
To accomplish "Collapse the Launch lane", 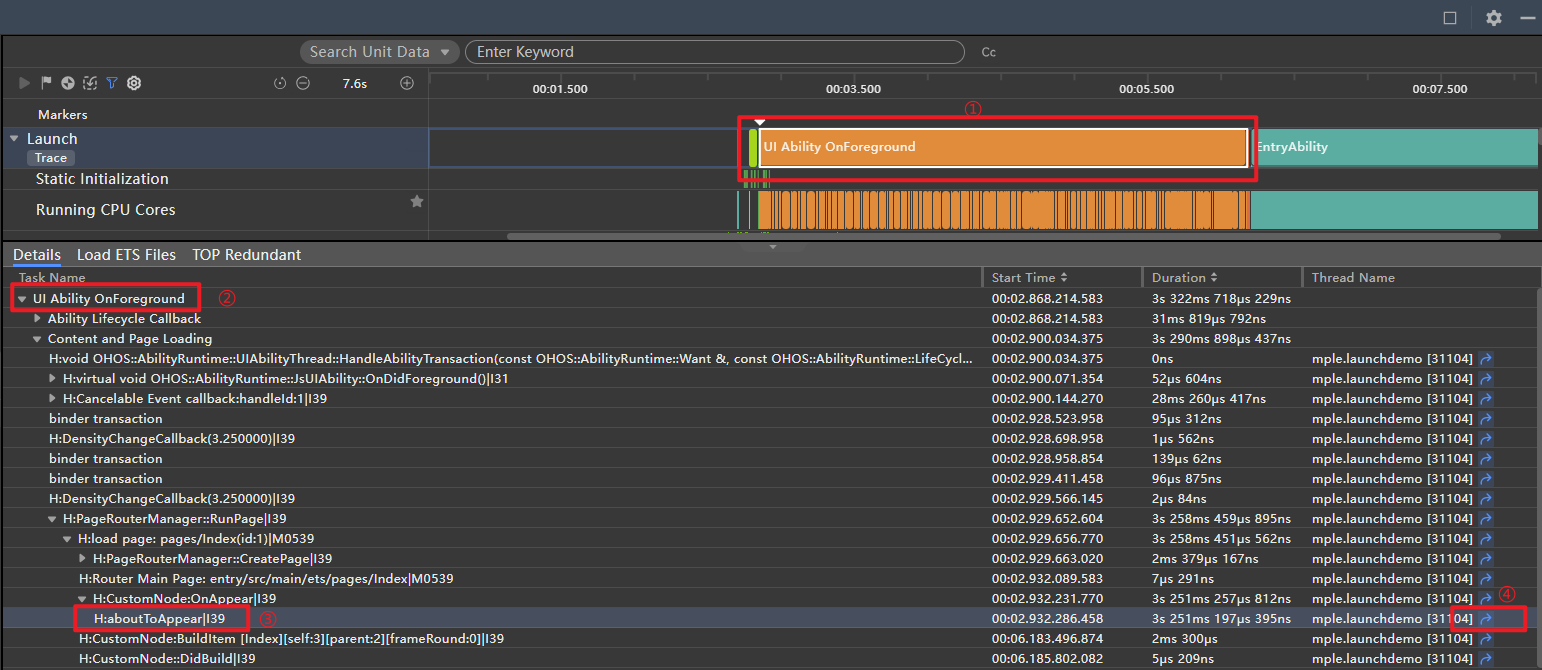I will (x=14, y=139).
